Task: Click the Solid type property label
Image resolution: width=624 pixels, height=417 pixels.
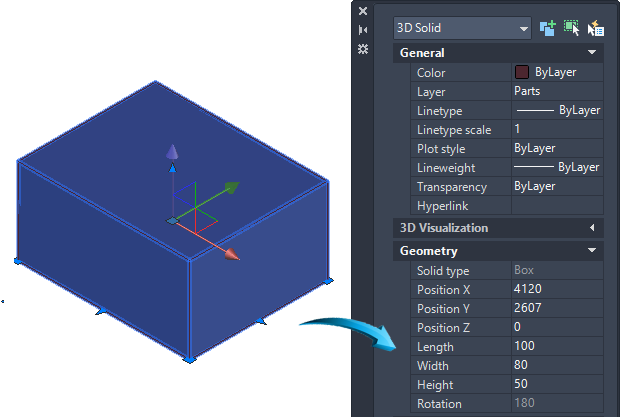Action: pyautogui.click(x=443, y=271)
